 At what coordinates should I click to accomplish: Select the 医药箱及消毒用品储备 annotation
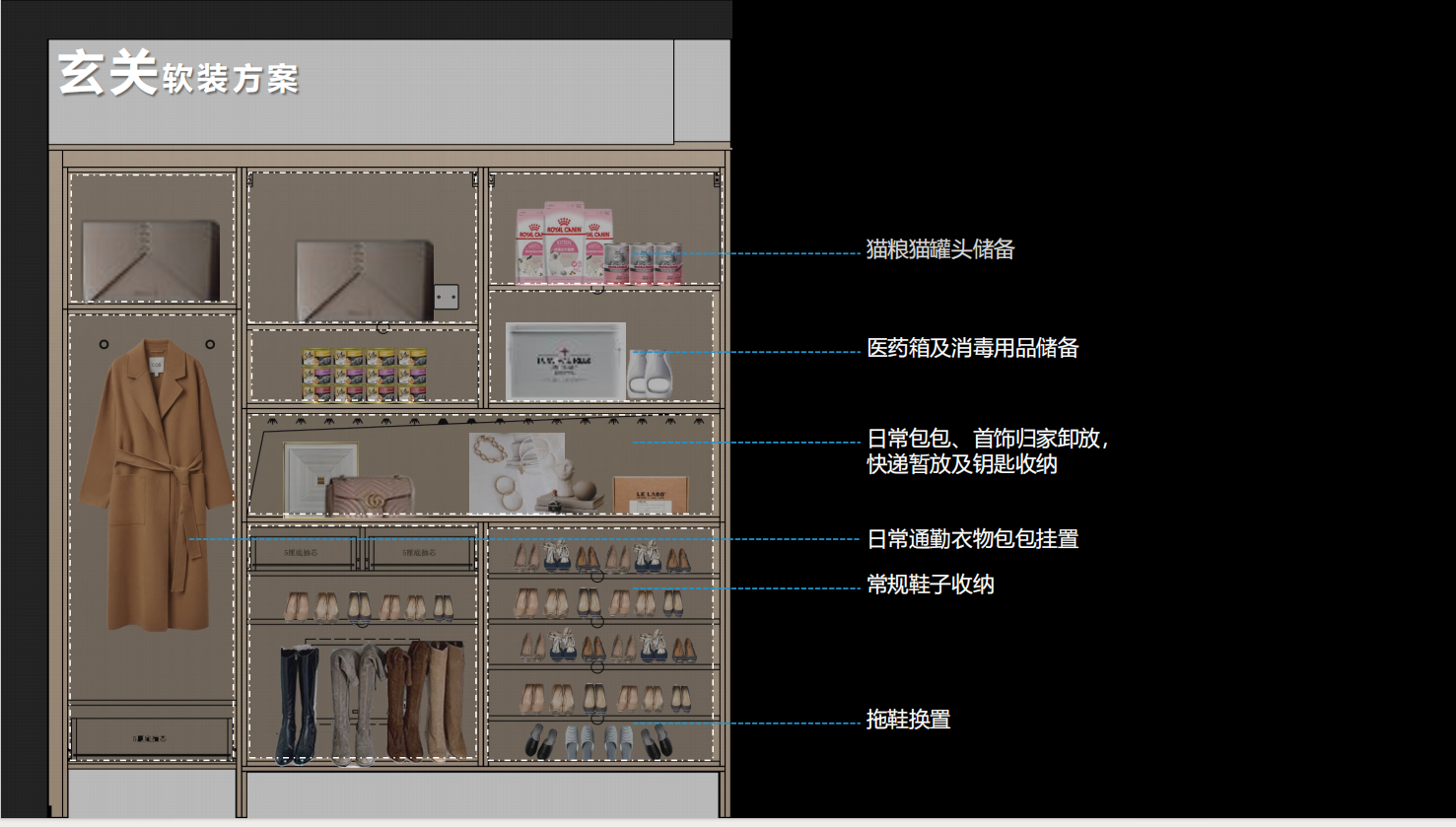[x=972, y=348]
